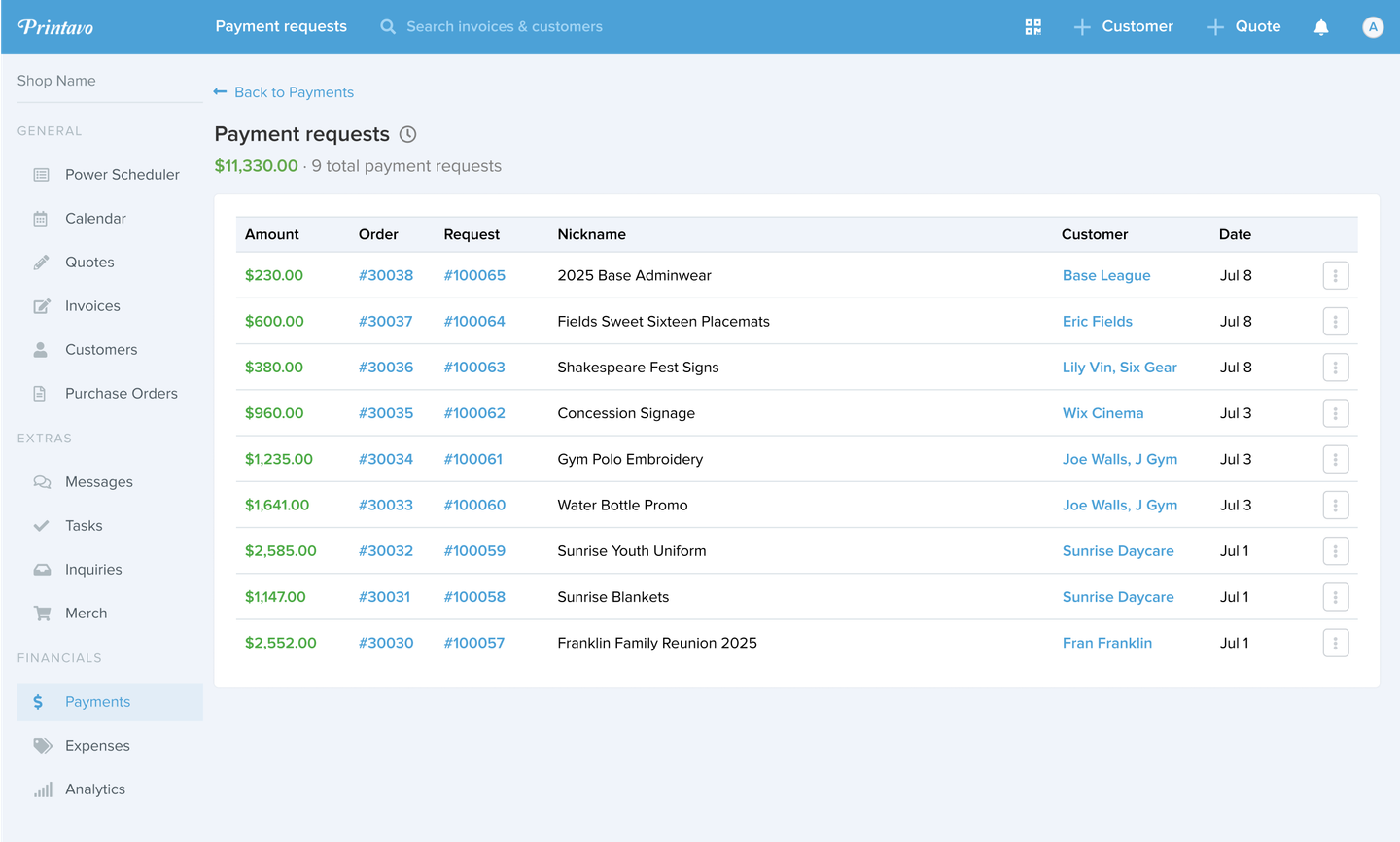Click the Printavo logo
The height and width of the screenshot is (842, 1400).
coord(55,27)
